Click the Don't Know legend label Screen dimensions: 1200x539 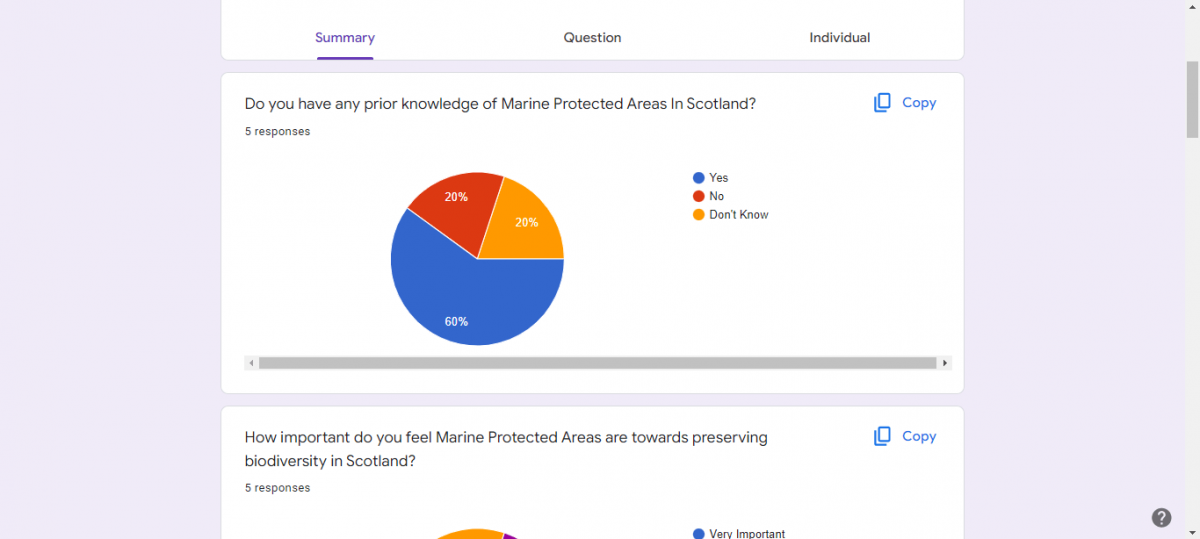pyautogui.click(x=739, y=215)
